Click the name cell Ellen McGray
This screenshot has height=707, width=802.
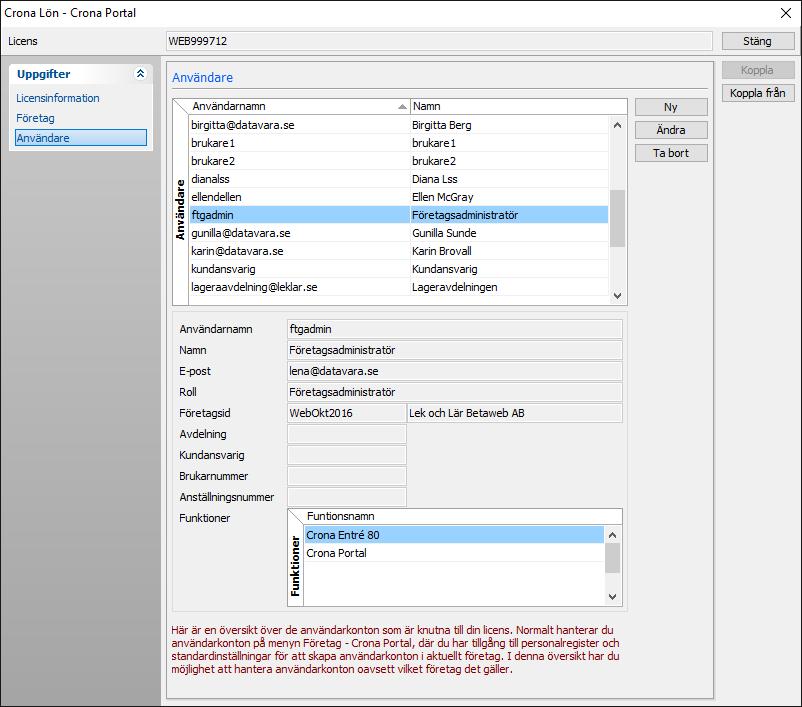point(509,197)
